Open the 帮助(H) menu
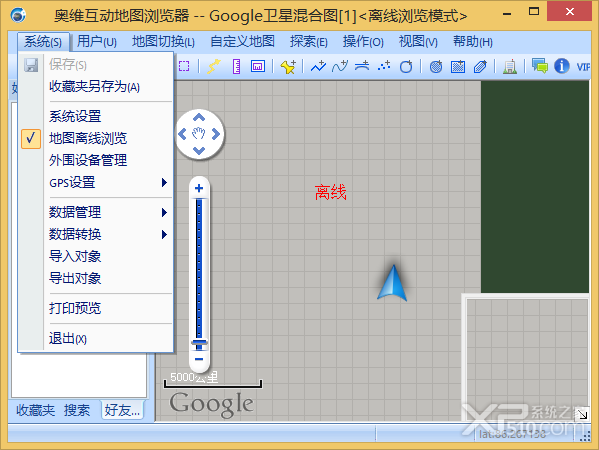 pos(473,41)
